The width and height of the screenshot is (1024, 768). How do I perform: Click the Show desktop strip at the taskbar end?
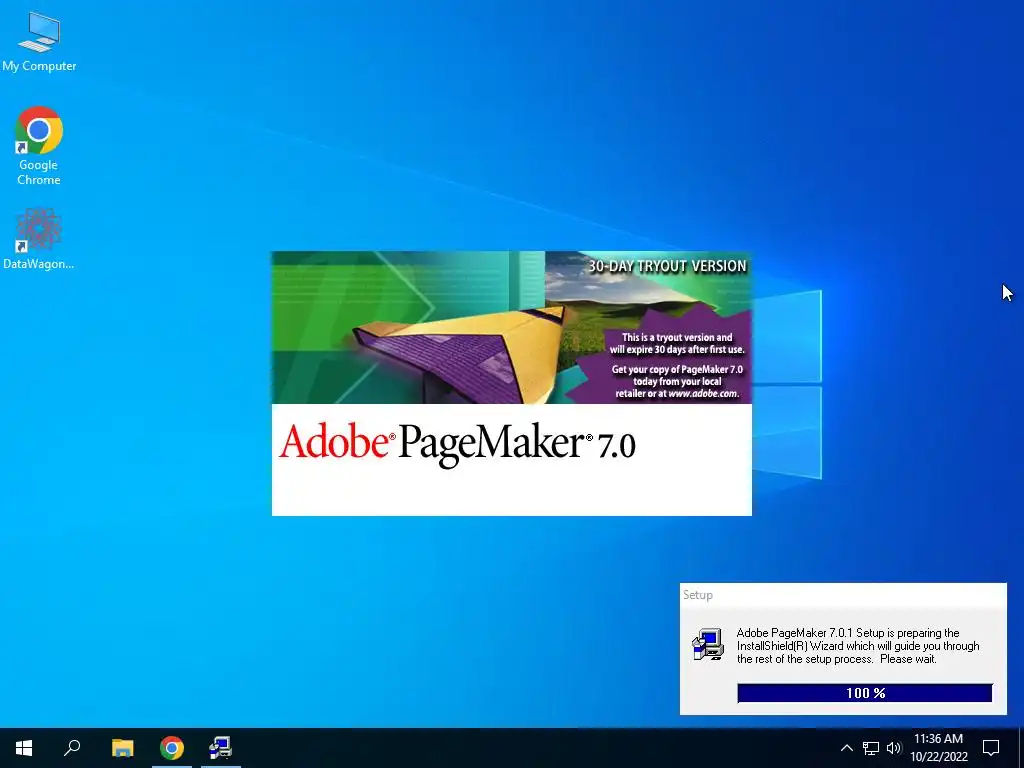click(x=1021, y=748)
